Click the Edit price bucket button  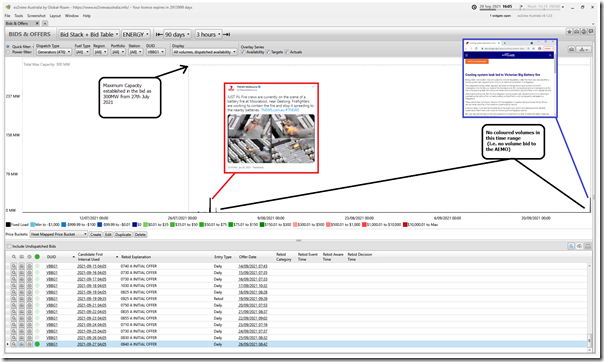[108, 234]
